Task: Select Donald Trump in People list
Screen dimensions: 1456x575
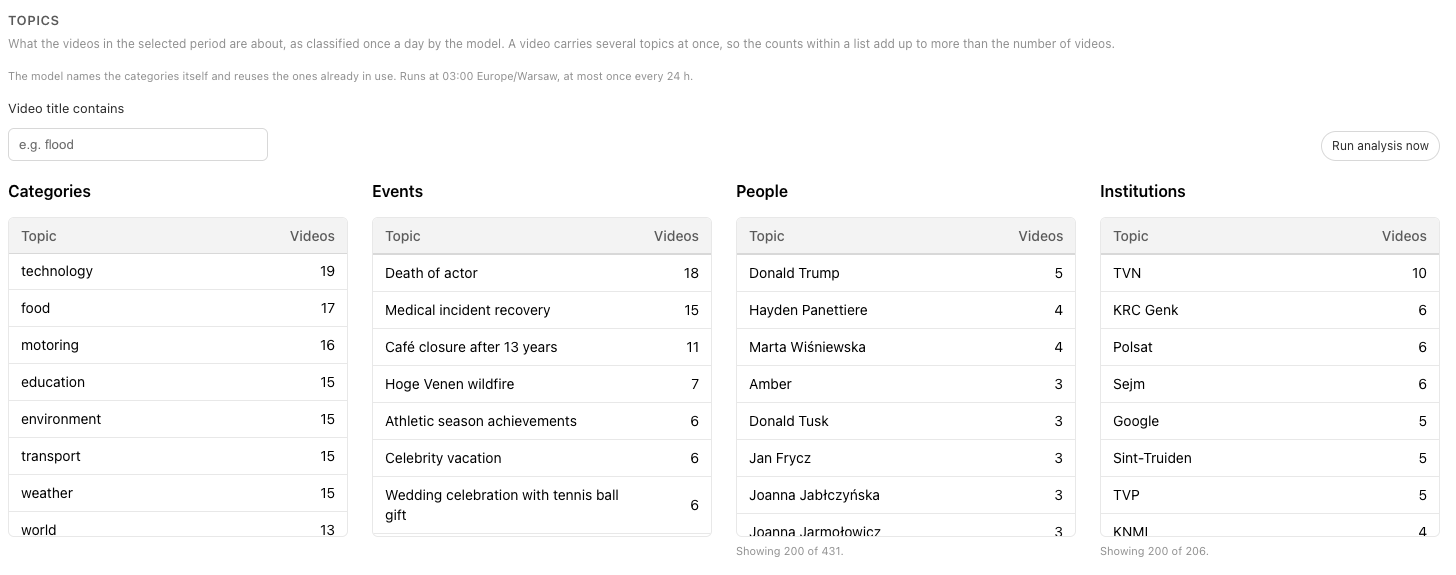Action: [906, 273]
